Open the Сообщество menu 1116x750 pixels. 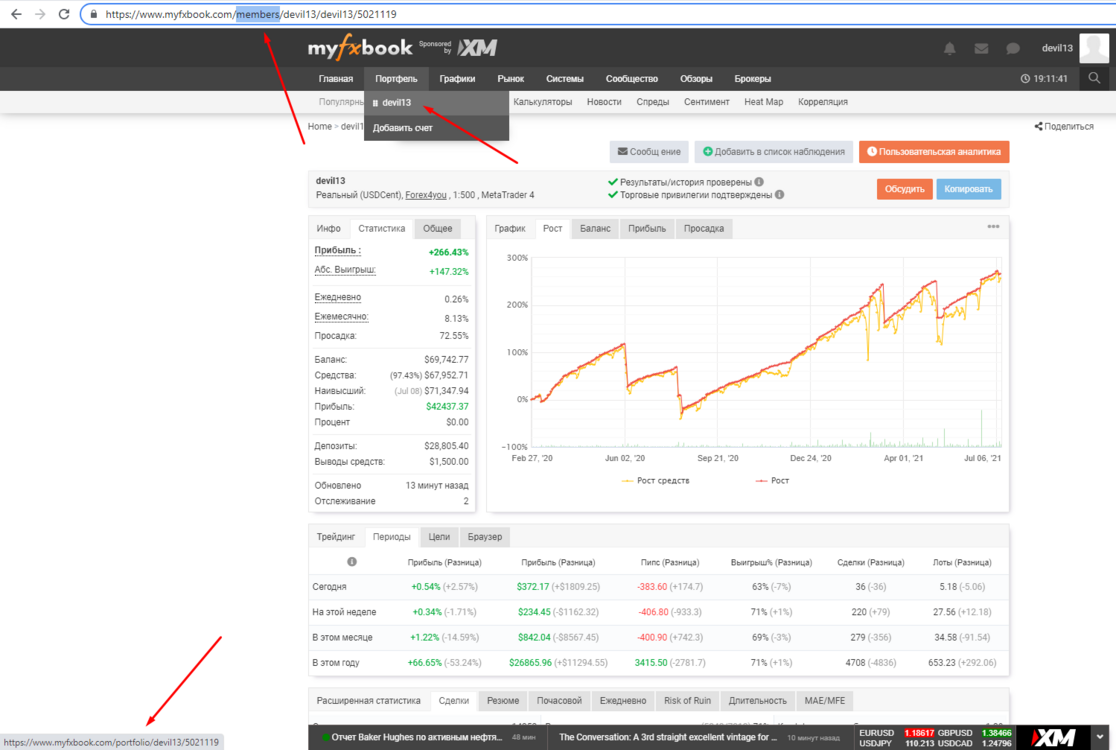coord(631,79)
